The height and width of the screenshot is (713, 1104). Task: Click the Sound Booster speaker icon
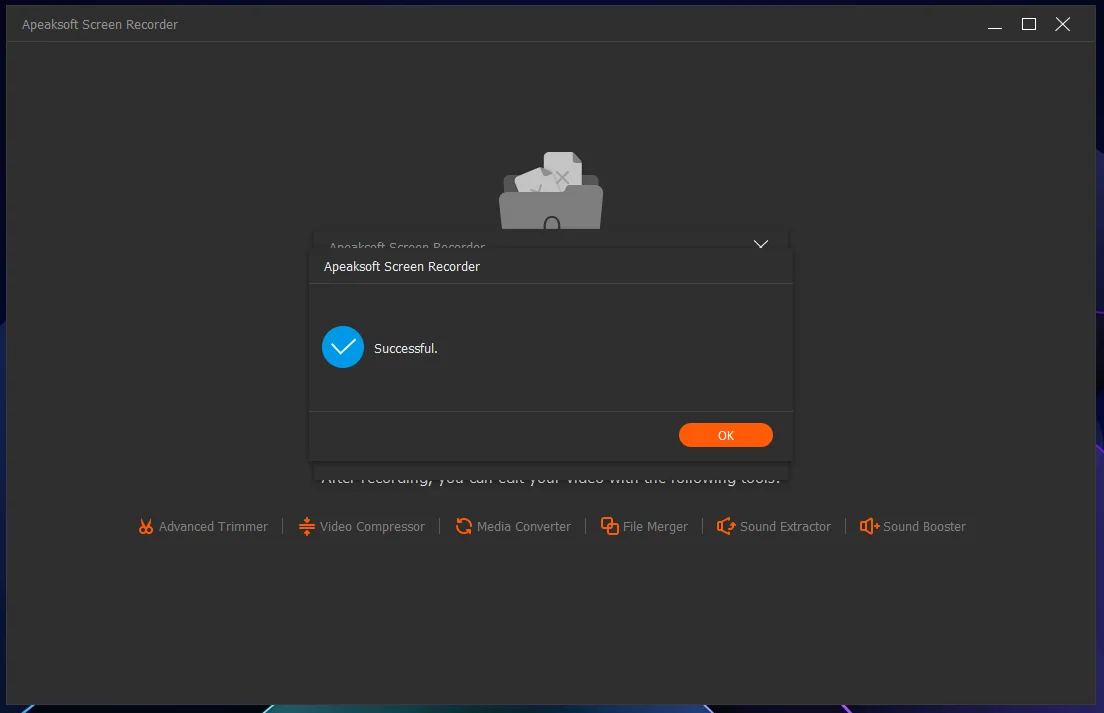pyautogui.click(x=870, y=526)
